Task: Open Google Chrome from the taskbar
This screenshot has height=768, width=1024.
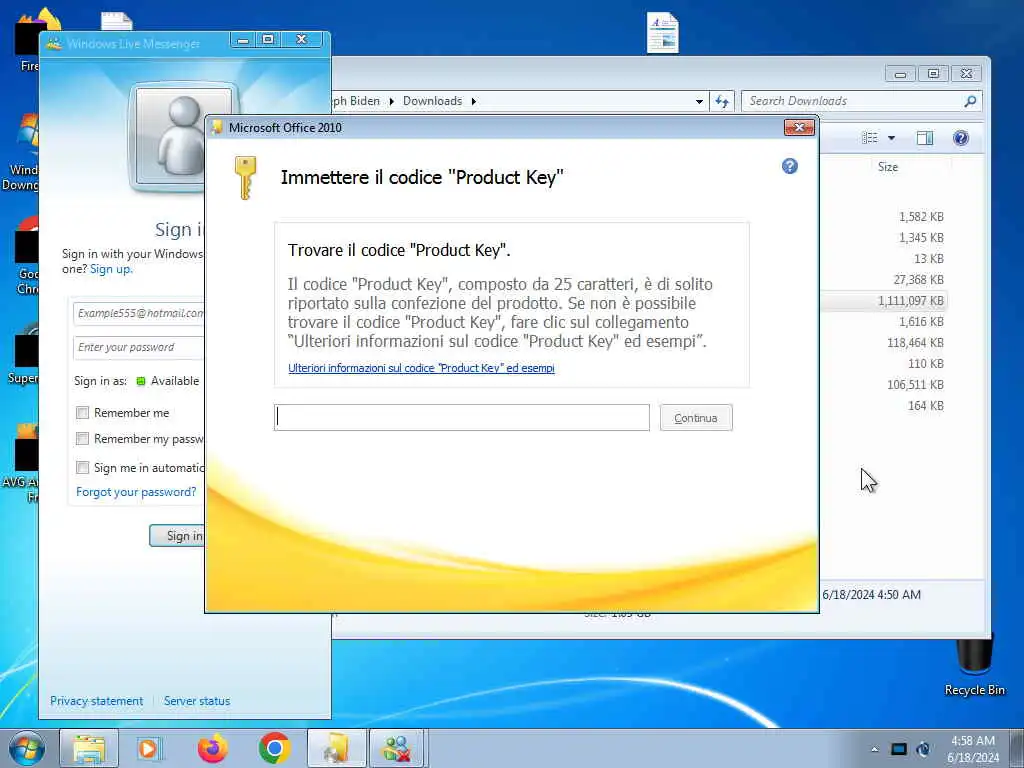Action: coord(274,748)
